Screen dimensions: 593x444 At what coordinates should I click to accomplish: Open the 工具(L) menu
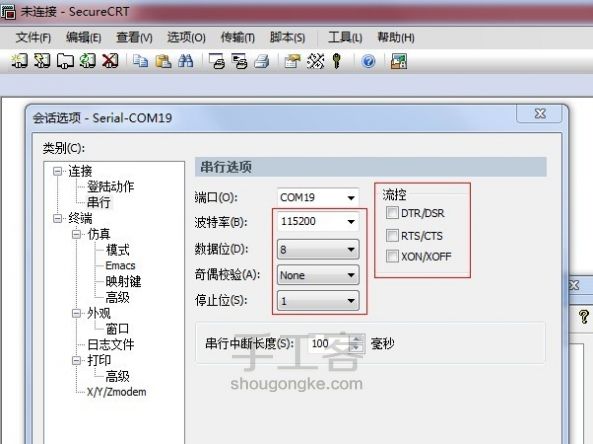345,37
